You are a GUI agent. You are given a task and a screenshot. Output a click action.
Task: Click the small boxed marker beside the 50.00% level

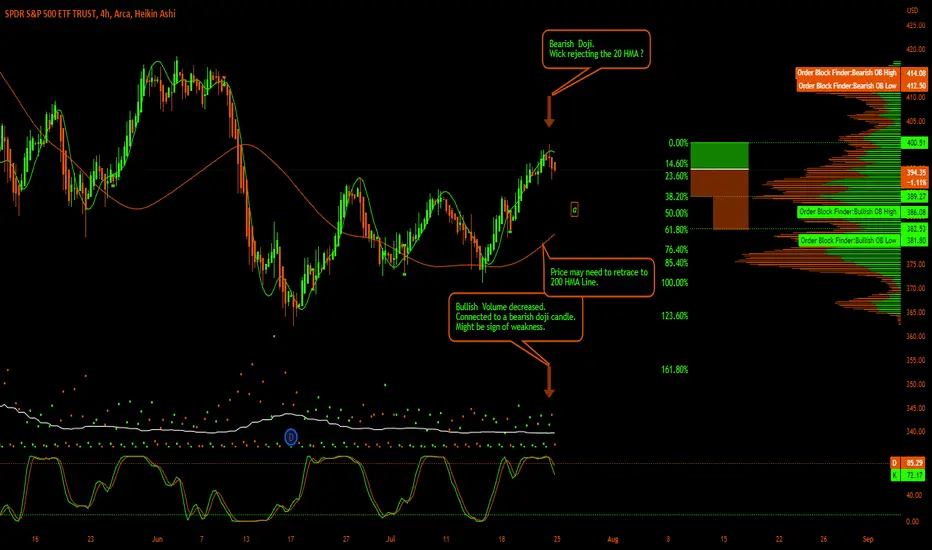point(574,210)
